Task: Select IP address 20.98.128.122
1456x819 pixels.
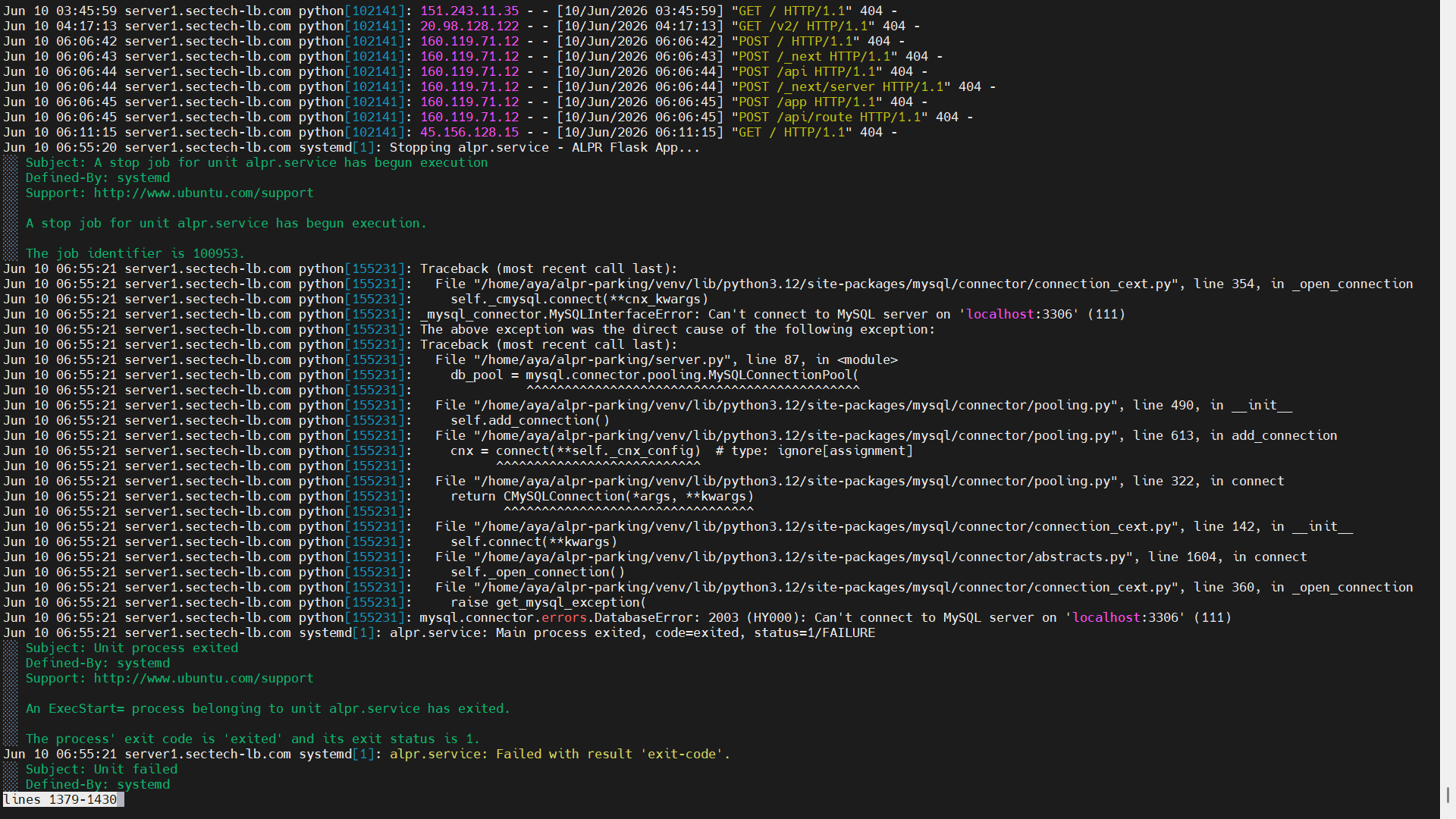Action: [x=469, y=26]
